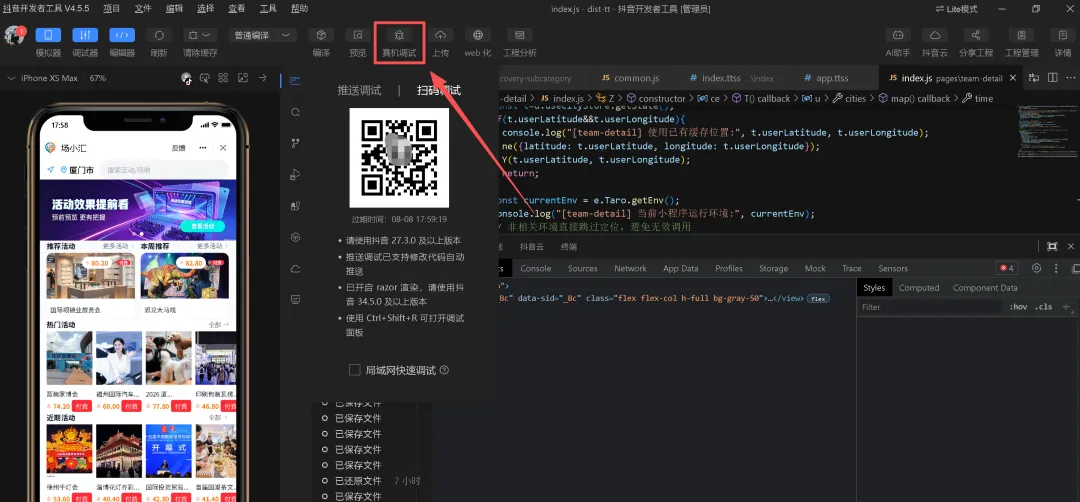Switch to the app.ttss editor tab
The height and width of the screenshot is (502, 1080).
(x=832, y=79)
